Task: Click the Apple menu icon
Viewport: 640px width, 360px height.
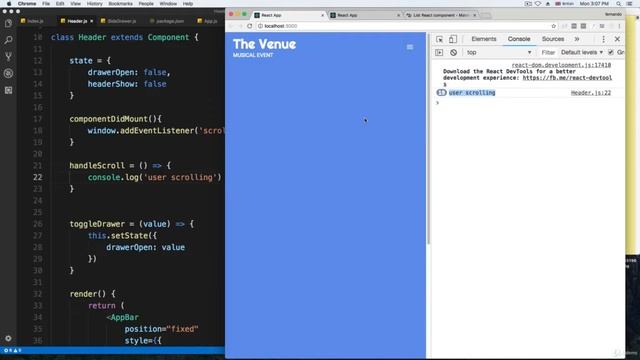Action: 9,4
